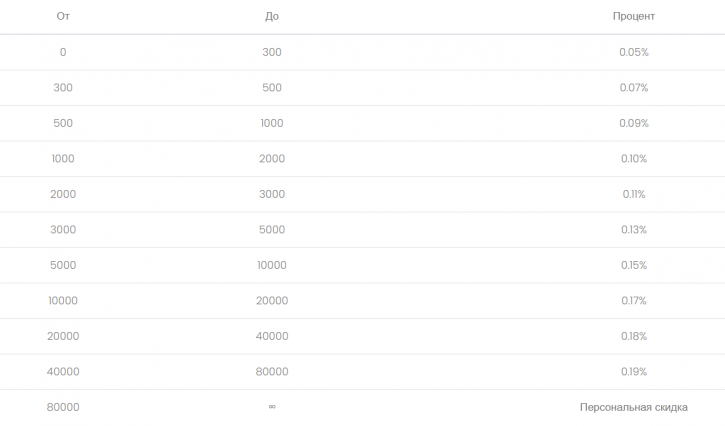Select the 0.11% percent cell
This screenshot has width=725, height=426.
pos(634,194)
